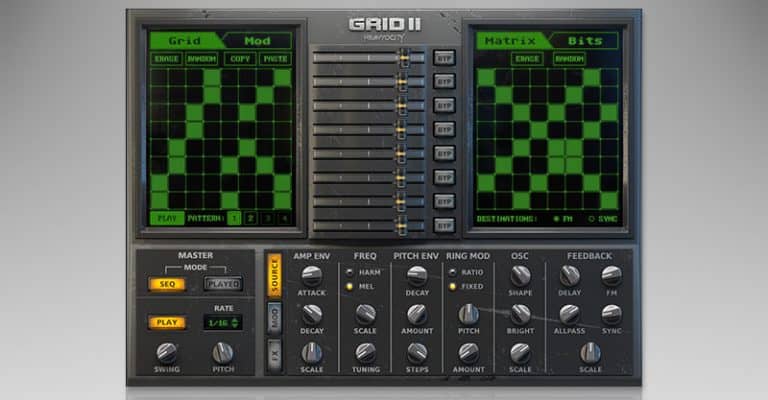Click the Amp Env ATTACK knob
The height and width of the screenshot is (400, 768).
[x=312, y=276]
